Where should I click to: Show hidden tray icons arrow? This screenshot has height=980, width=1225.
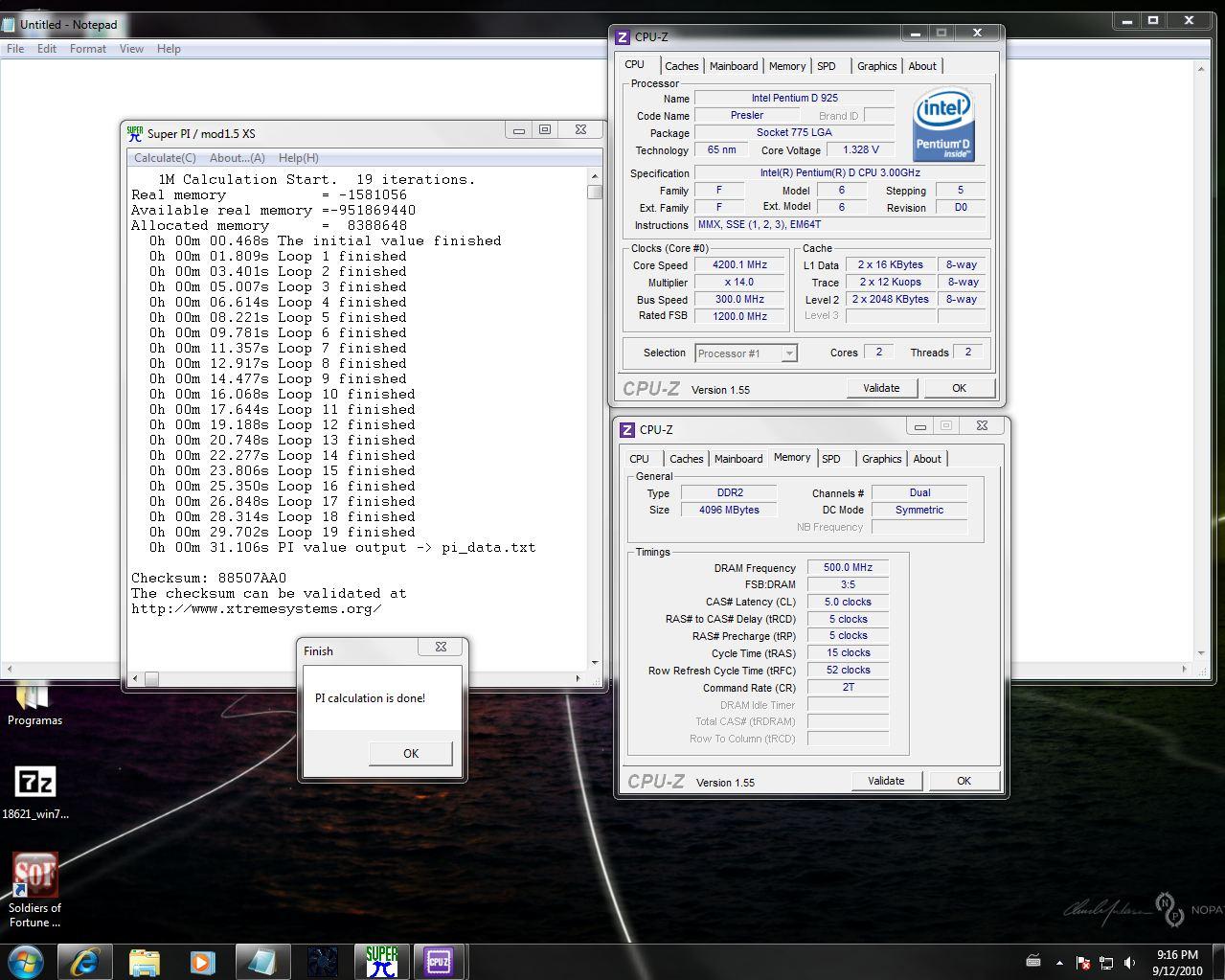click(x=1059, y=962)
